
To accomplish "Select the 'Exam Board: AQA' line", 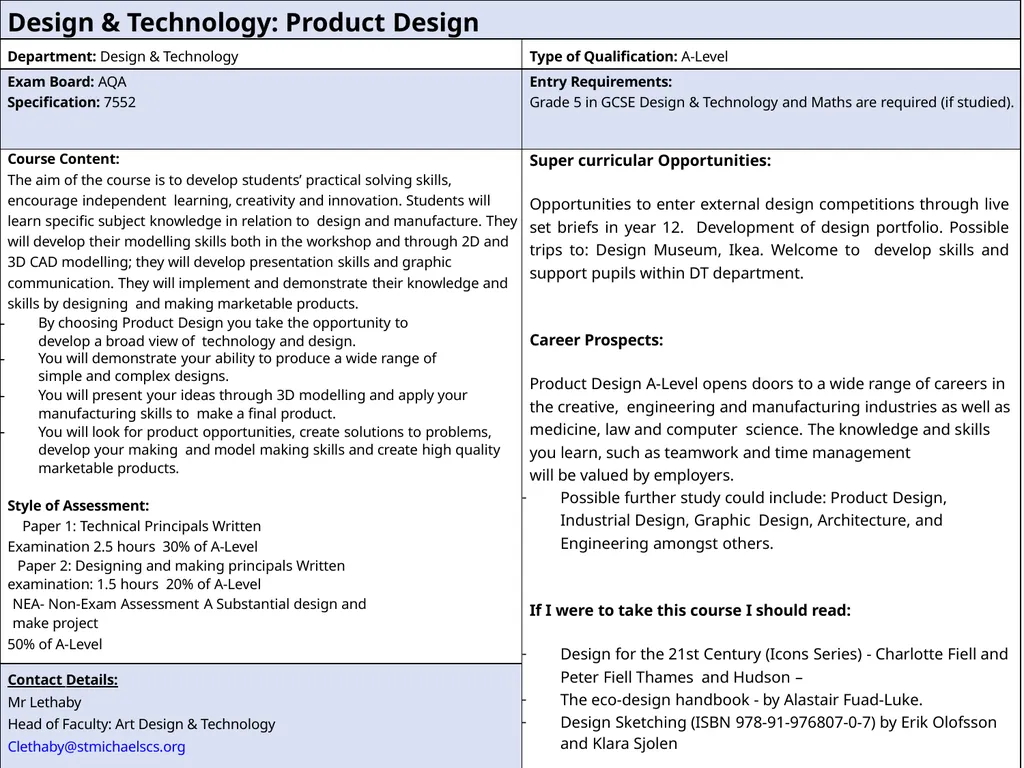I will click(x=67, y=82).
